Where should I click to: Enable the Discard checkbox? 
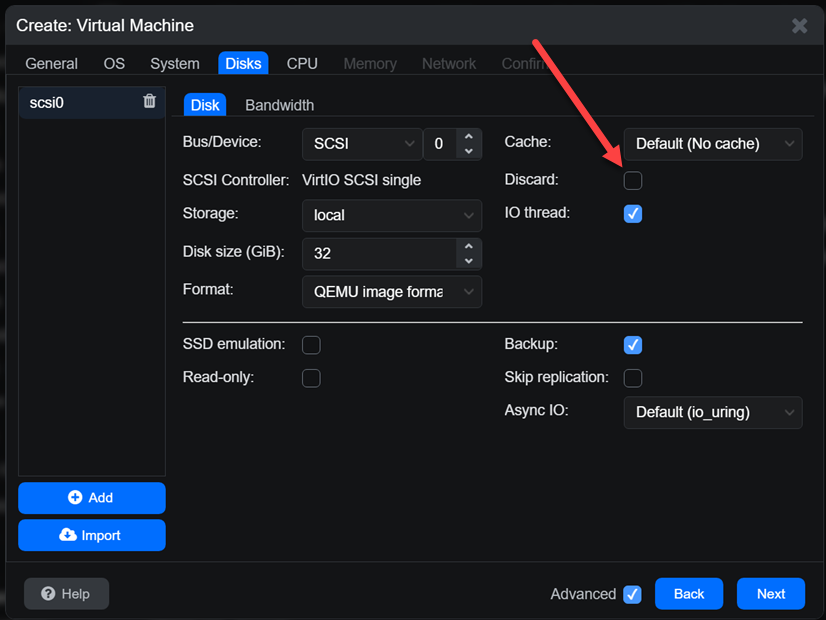pyautogui.click(x=633, y=180)
